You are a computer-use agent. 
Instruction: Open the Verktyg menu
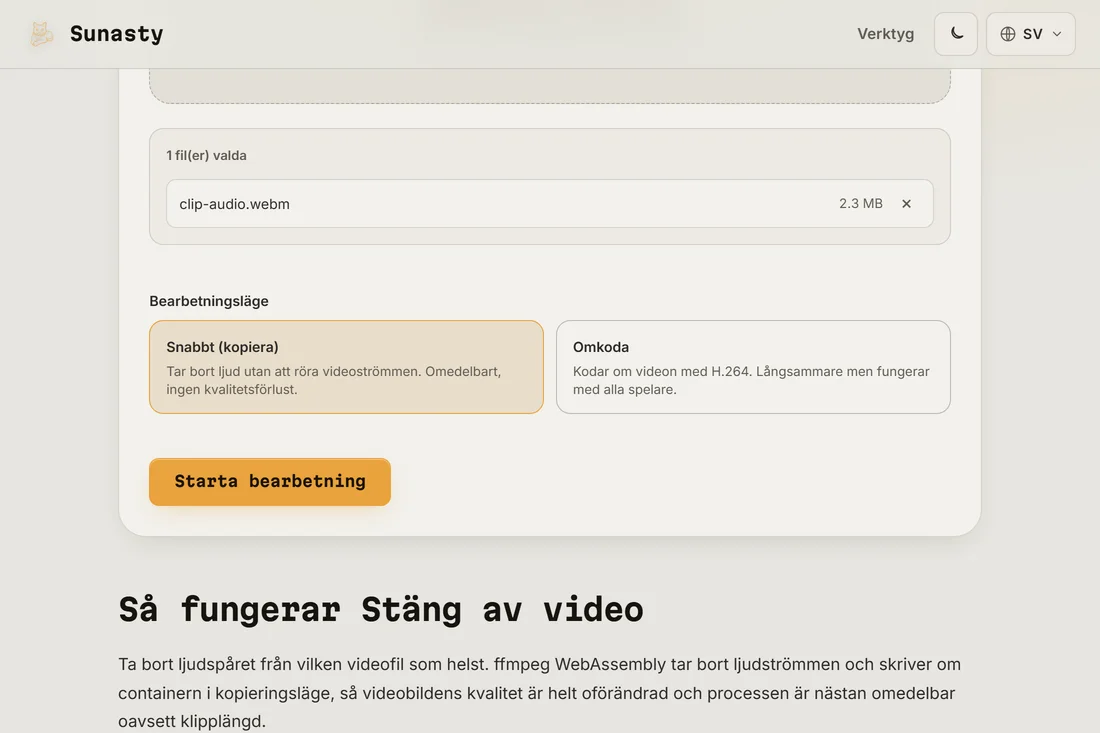(x=885, y=34)
